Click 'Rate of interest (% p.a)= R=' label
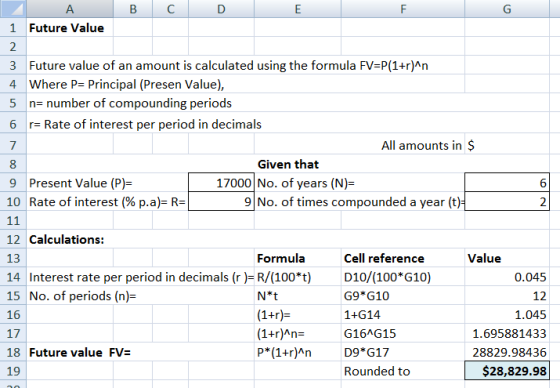Image resolution: width=560 pixels, height=388 pixels. pos(107,202)
